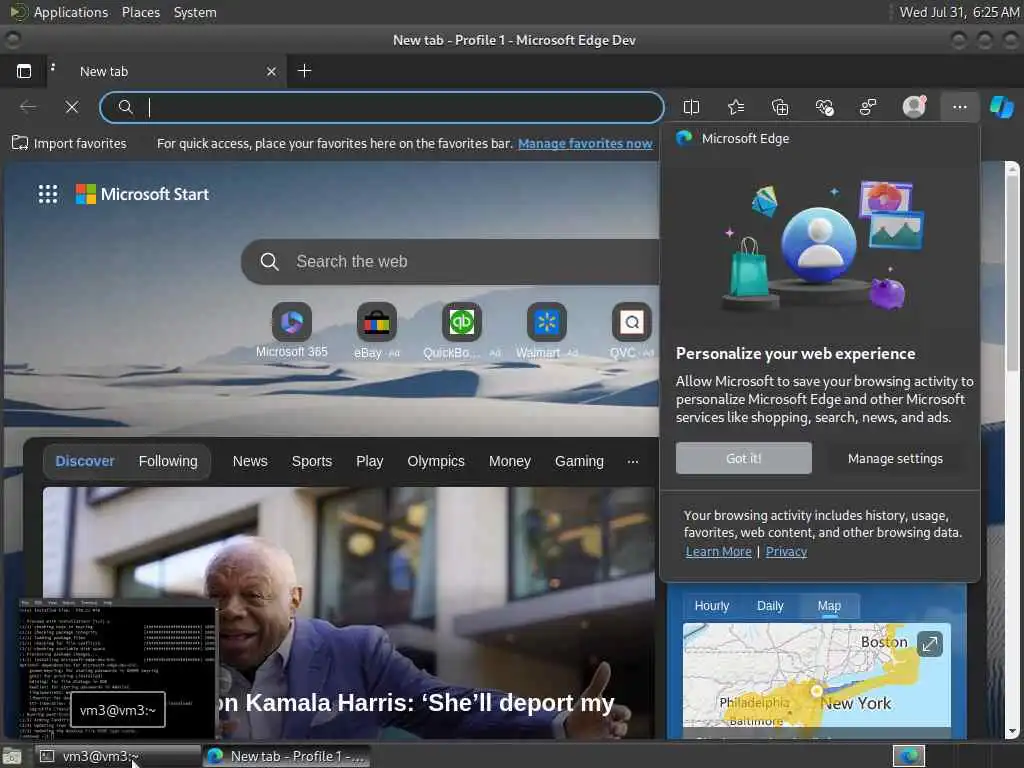The image size is (1024, 768).
Task: Open the Sports category
Action: click(x=312, y=461)
